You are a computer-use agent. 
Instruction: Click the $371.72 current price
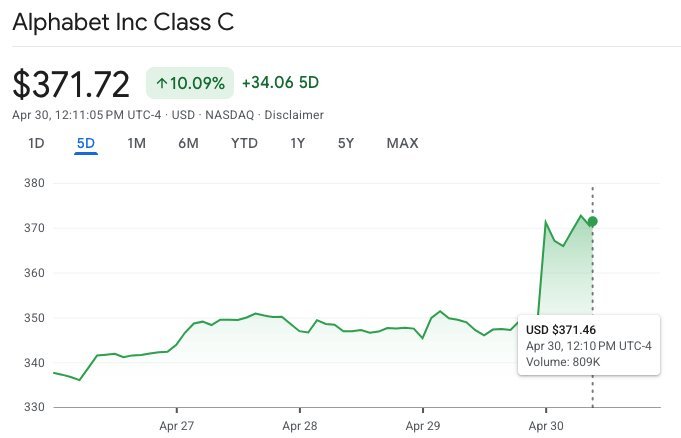coord(71,84)
